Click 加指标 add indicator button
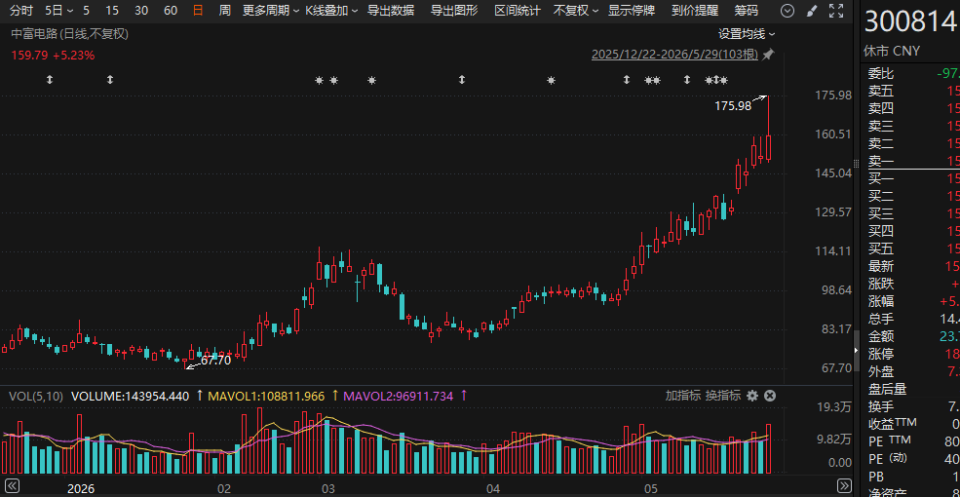 [683, 396]
